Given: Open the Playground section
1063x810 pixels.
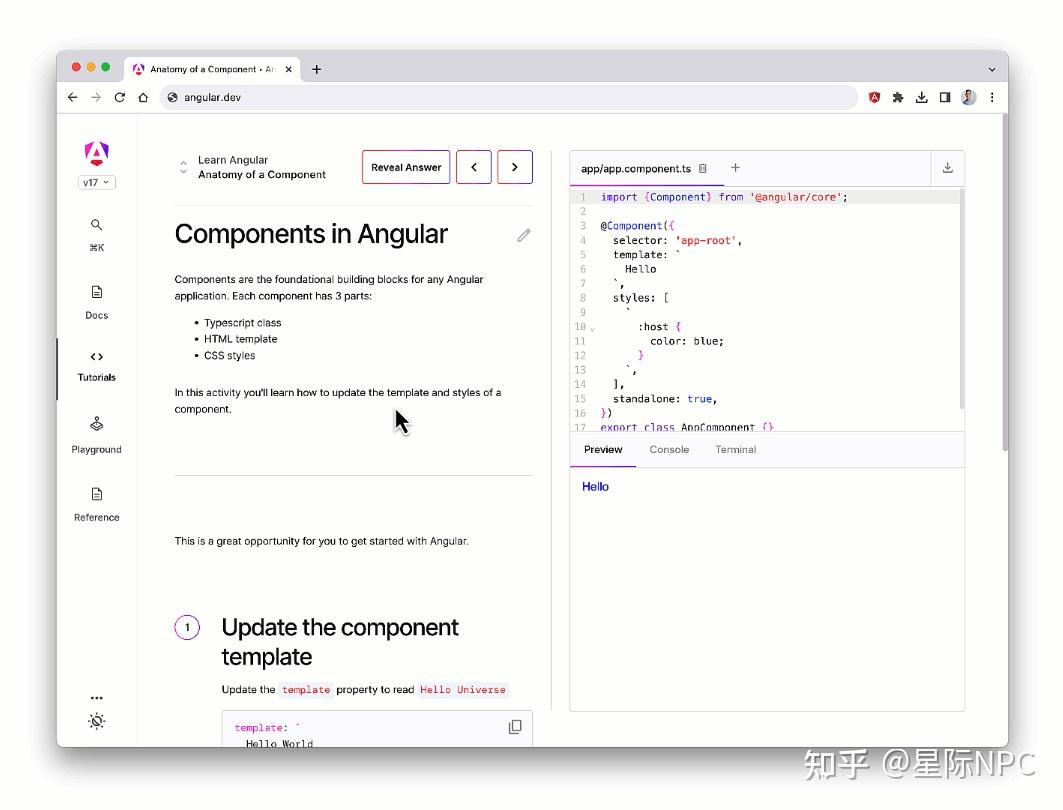Looking at the screenshot, I should point(96,423).
